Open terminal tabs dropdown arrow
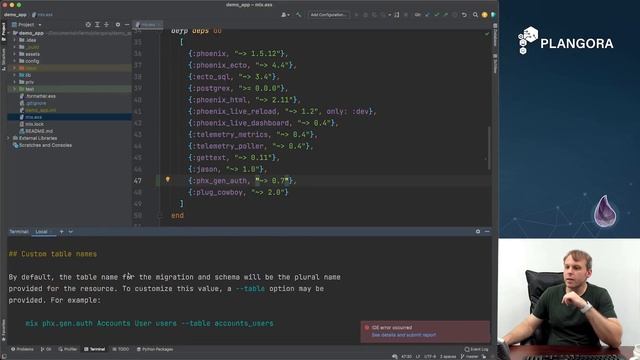The height and width of the screenshot is (360, 640). coord(71,231)
